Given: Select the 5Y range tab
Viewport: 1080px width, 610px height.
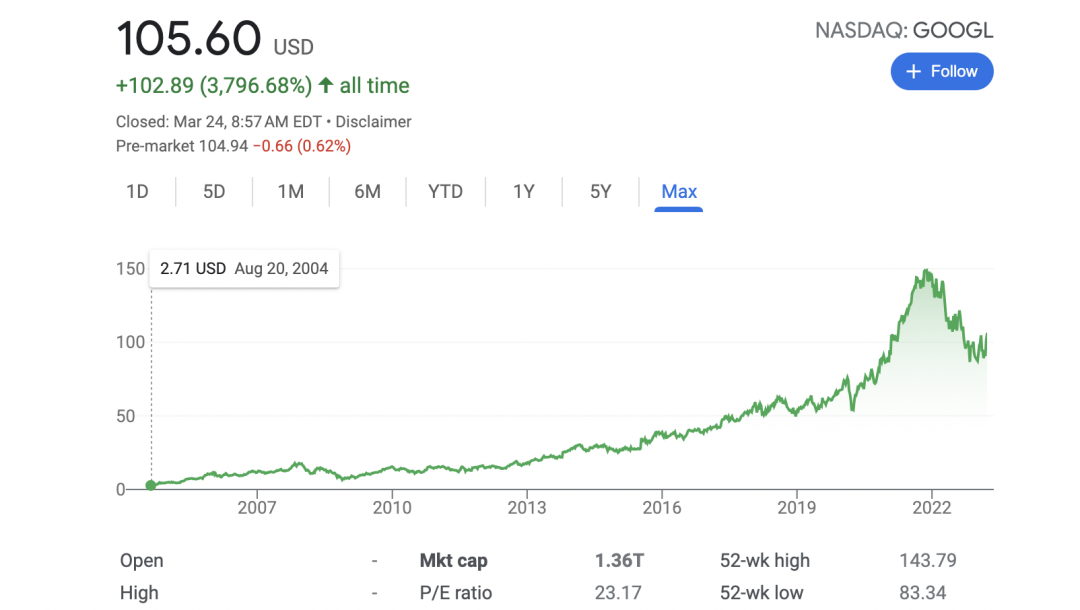Looking at the screenshot, I should pyautogui.click(x=600, y=191).
